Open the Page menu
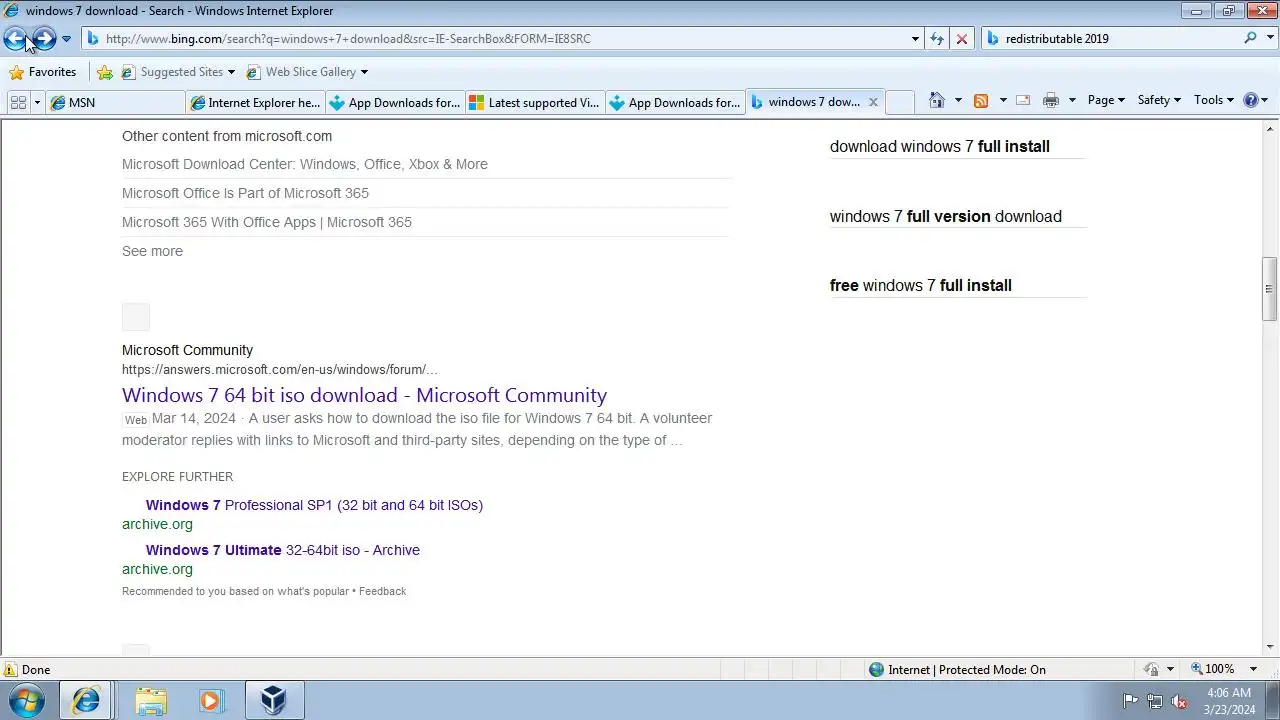Viewport: 1280px width, 720px height. (1106, 100)
